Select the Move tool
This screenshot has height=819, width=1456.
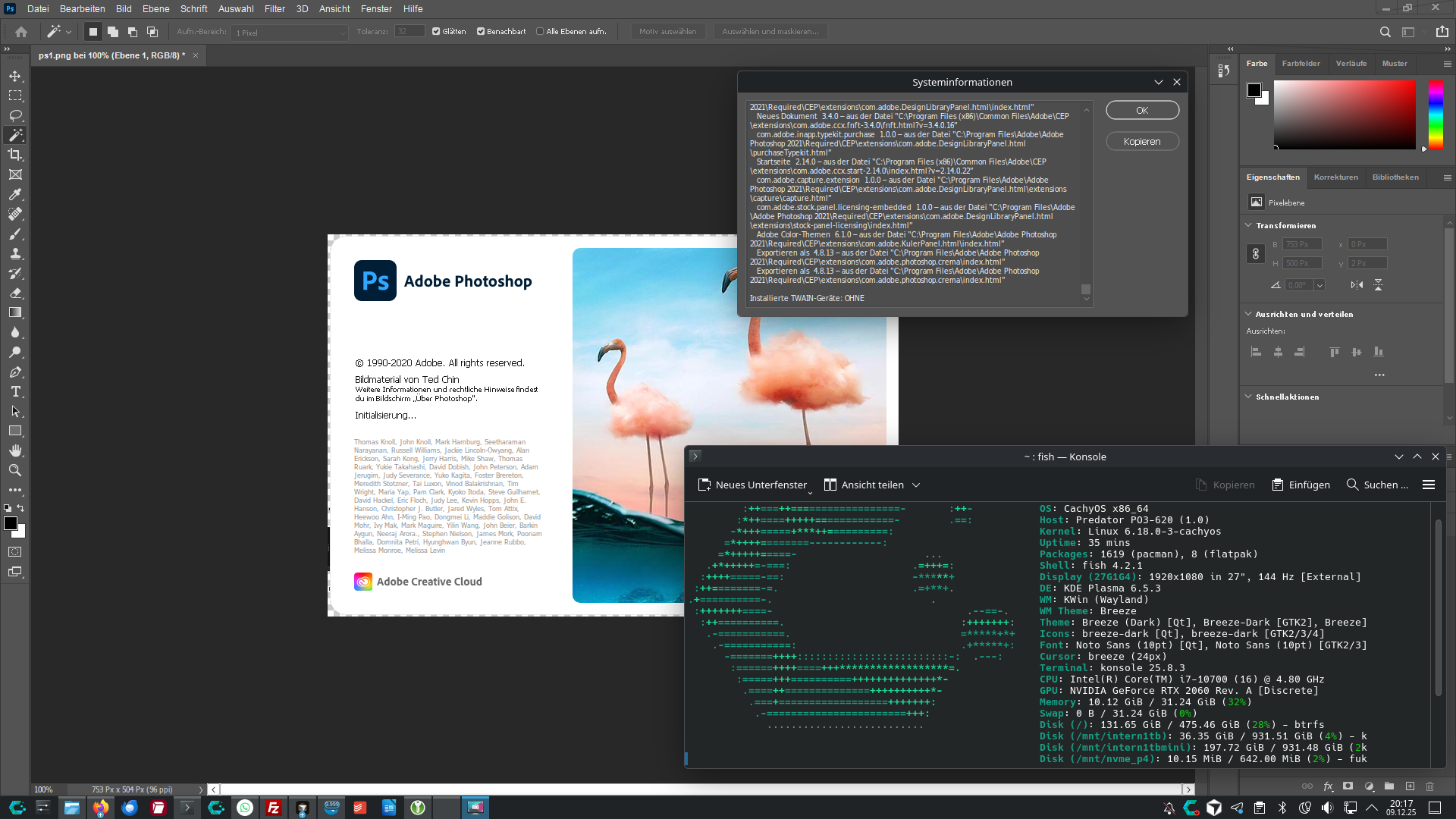coord(14,76)
